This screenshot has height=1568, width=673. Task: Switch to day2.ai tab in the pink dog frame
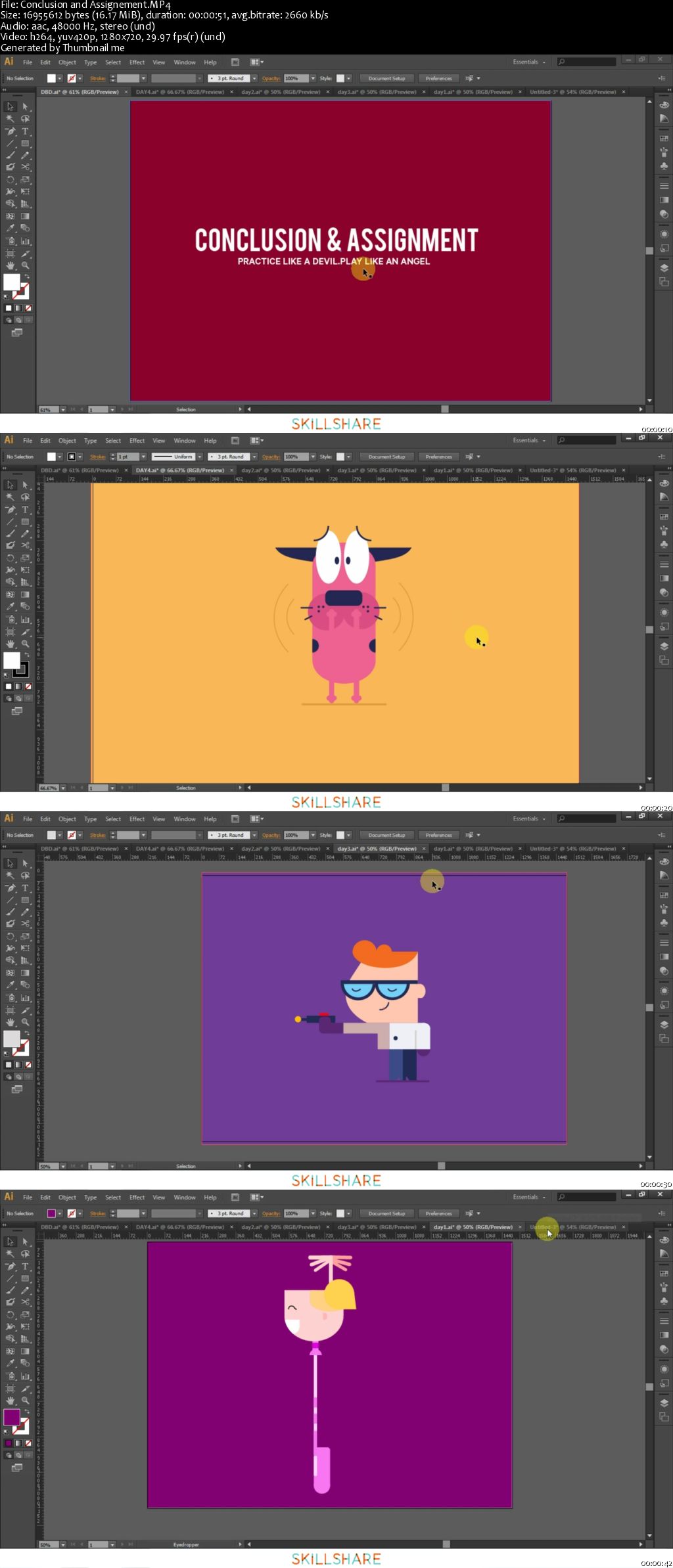281,470
